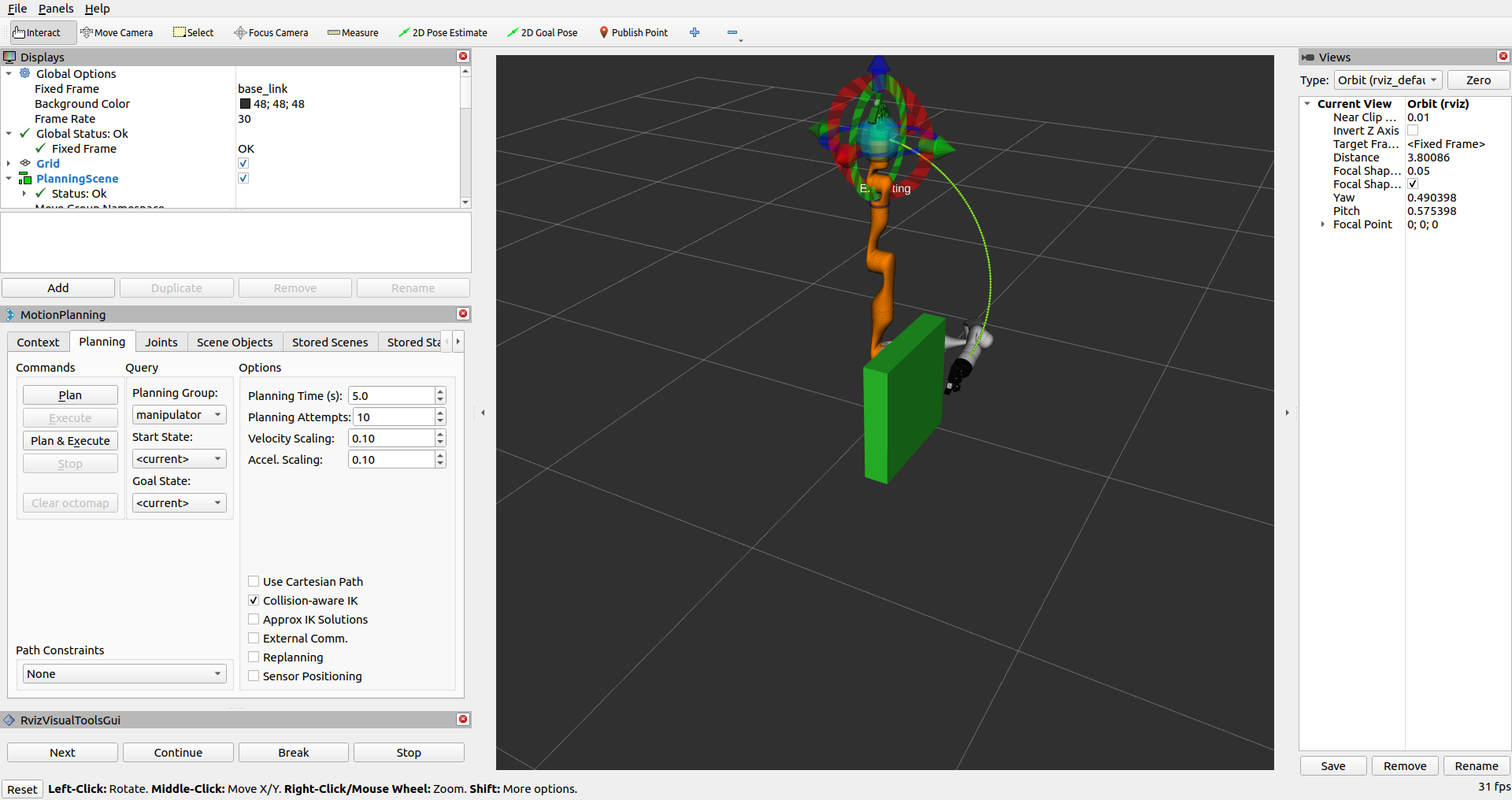Add a new display
The width and height of the screenshot is (1512, 800).
pyautogui.click(x=58, y=288)
